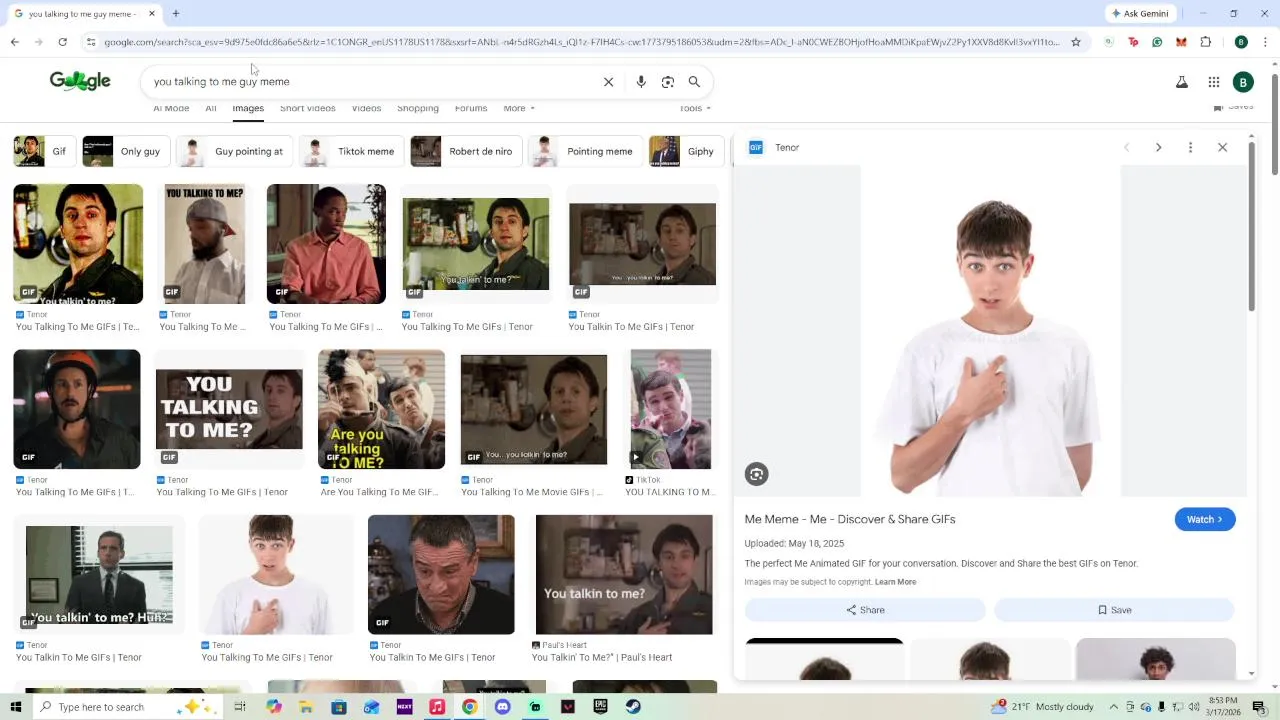Switch to the Forums tab

[x=471, y=108]
